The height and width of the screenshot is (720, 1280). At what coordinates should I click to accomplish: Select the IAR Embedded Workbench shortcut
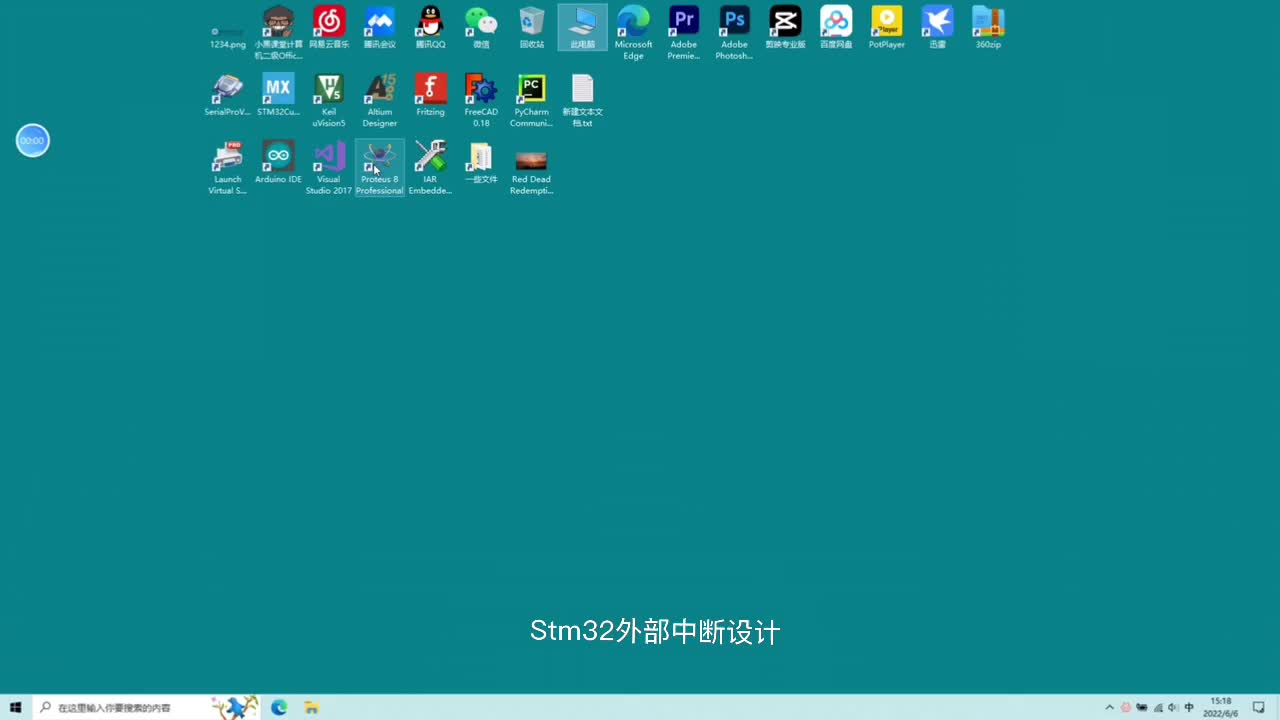click(430, 167)
